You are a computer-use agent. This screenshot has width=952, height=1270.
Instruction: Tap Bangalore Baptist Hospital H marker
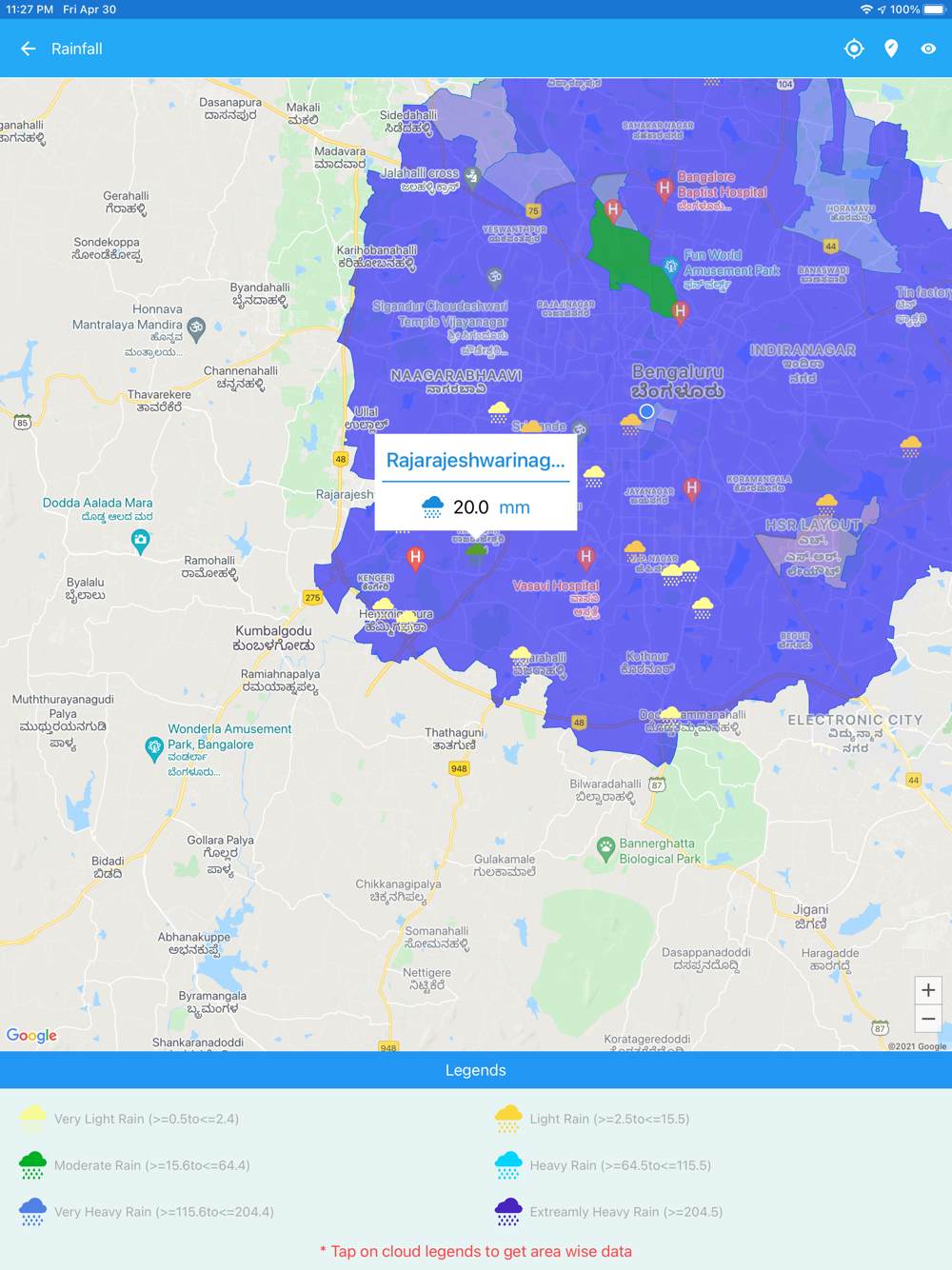664,190
